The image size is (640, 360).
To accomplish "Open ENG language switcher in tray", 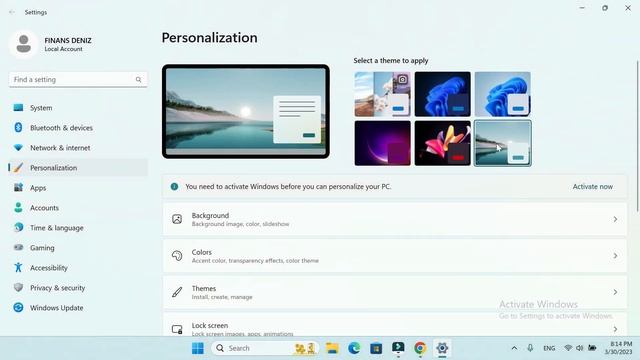I will click(x=549, y=348).
